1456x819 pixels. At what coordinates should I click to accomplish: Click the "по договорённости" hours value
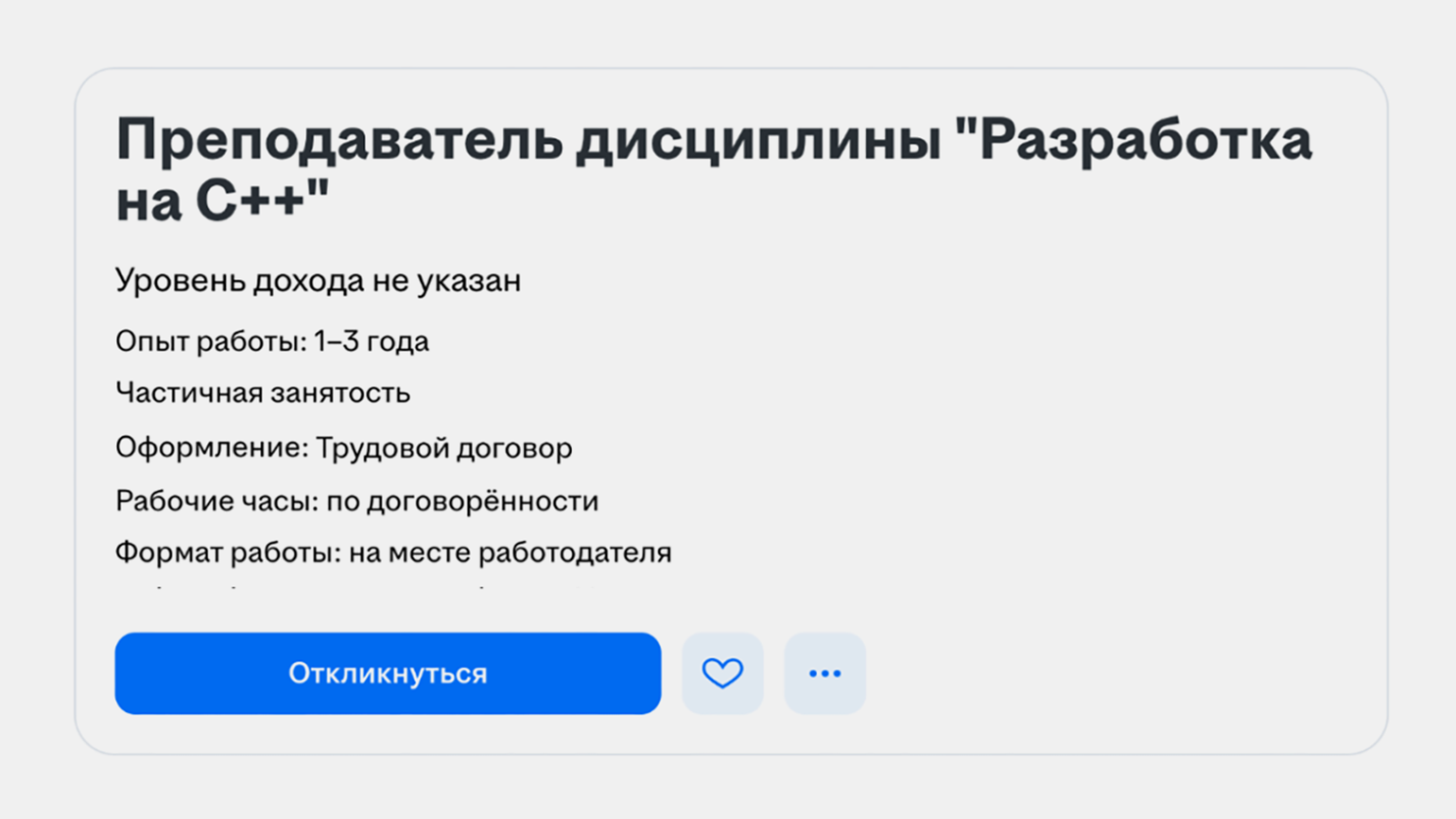[x=462, y=500]
